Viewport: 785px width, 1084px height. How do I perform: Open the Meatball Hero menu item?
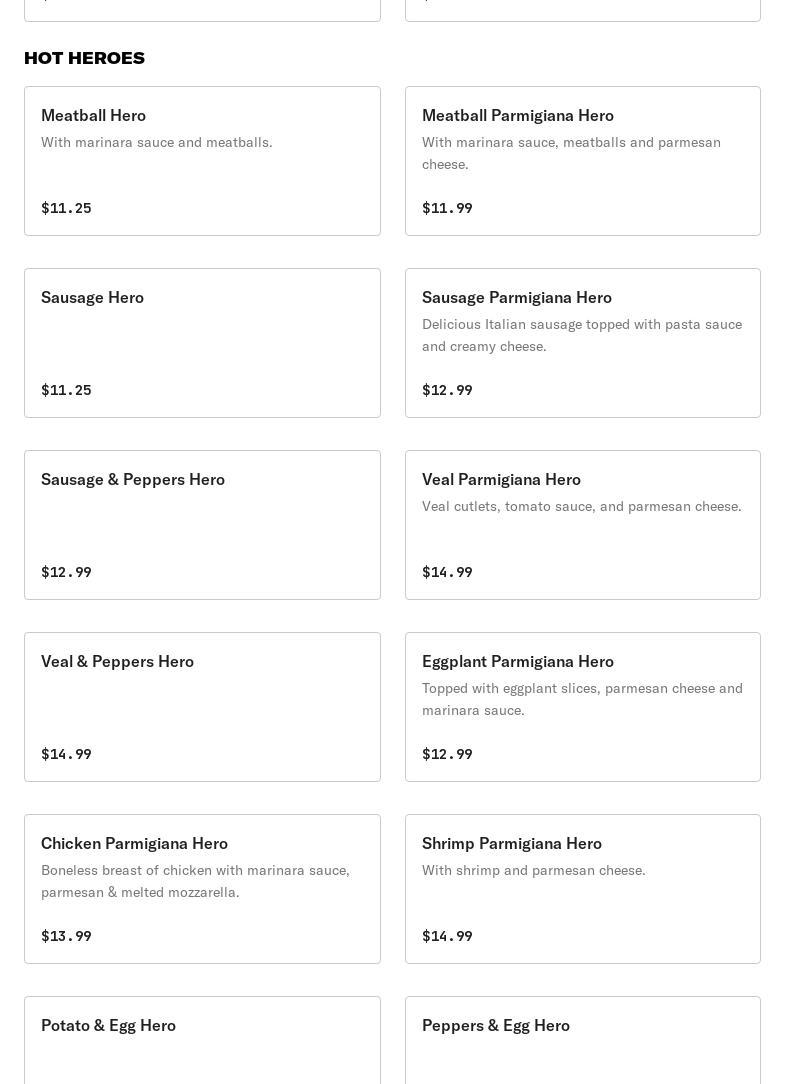(x=202, y=161)
